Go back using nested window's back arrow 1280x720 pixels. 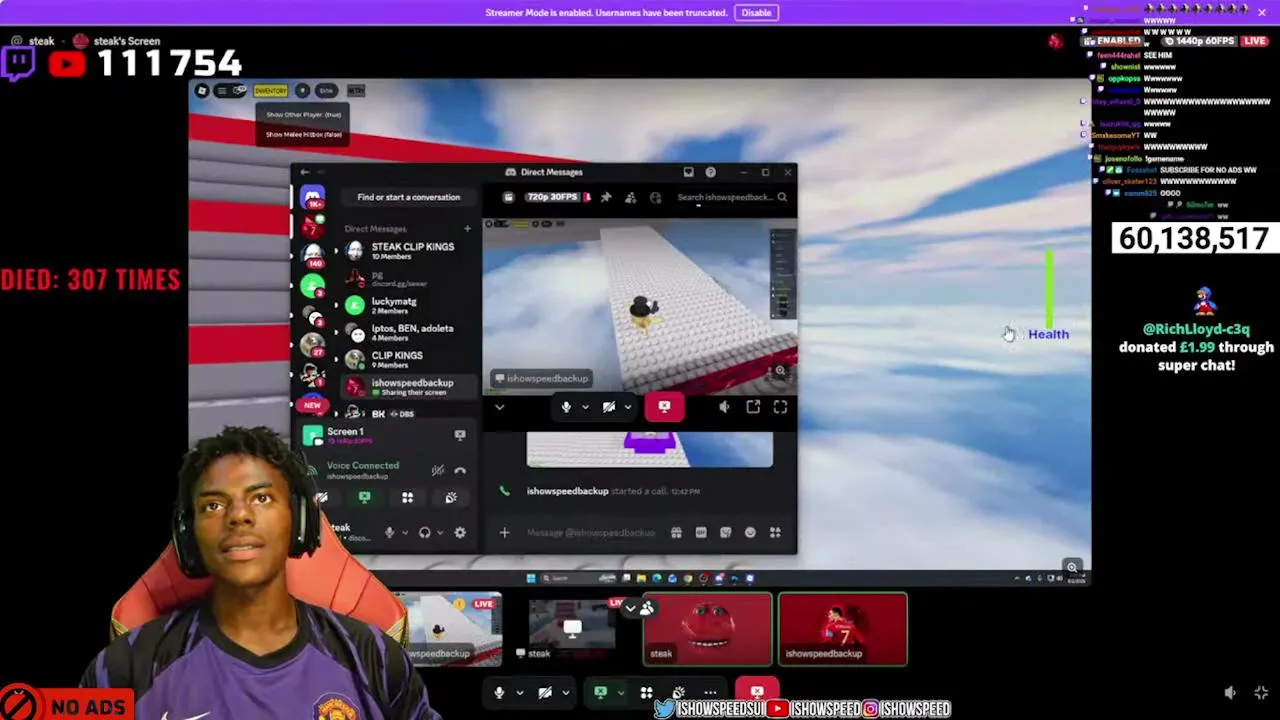(305, 172)
